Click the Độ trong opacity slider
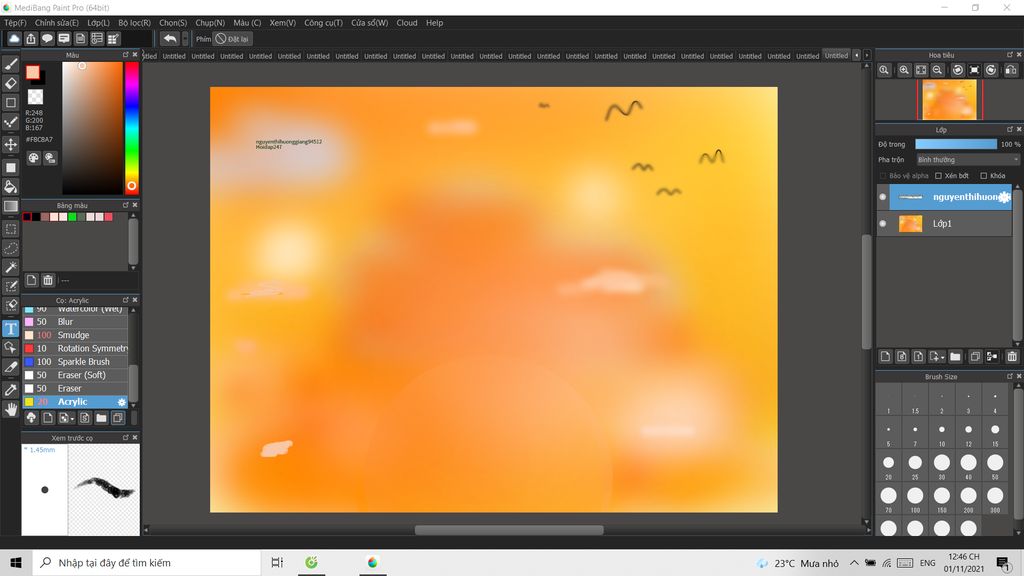The height and width of the screenshot is (576, 1024). point(956,144)
